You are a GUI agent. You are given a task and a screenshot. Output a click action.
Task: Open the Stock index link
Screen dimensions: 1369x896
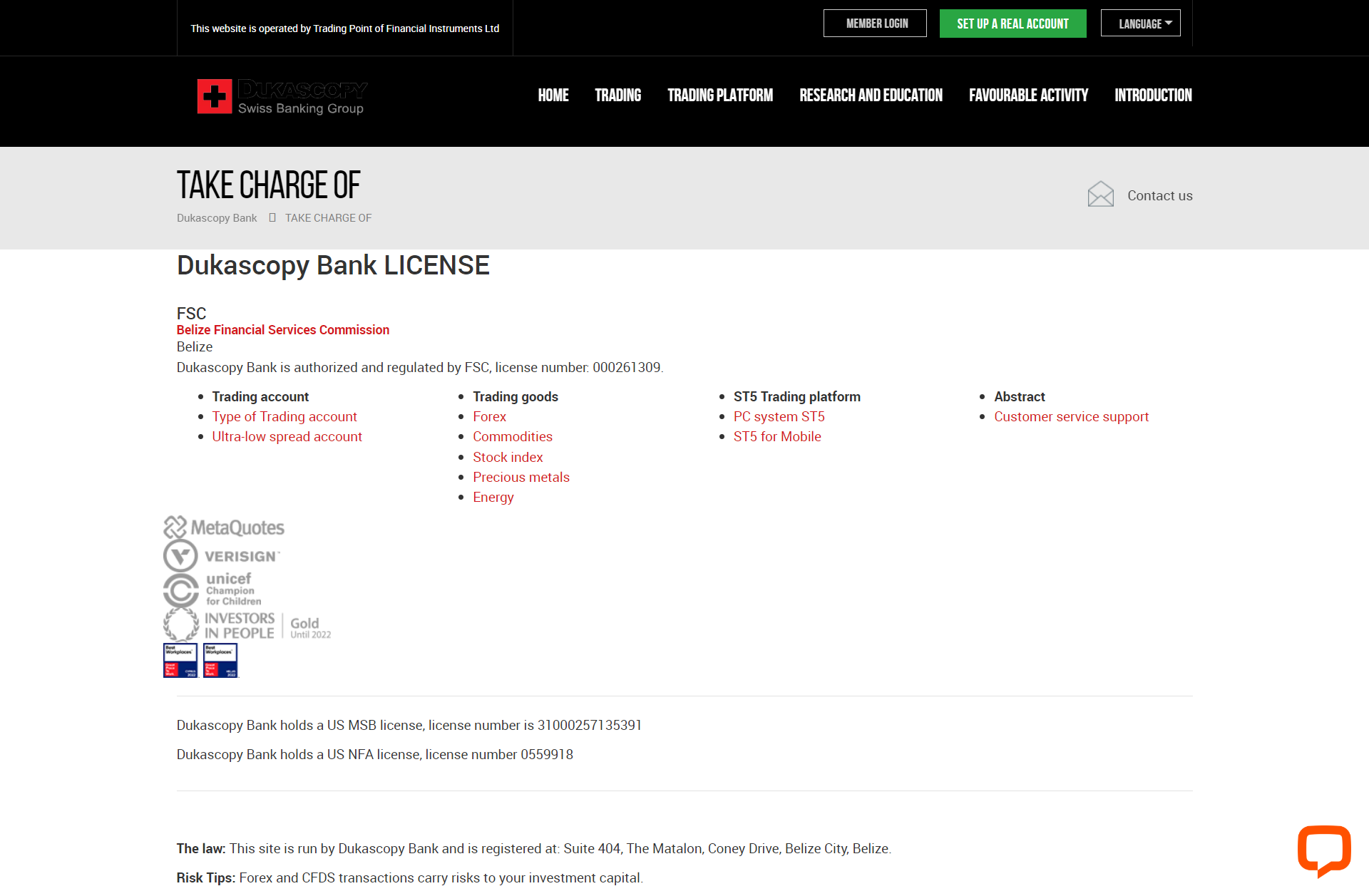[508, 457]
